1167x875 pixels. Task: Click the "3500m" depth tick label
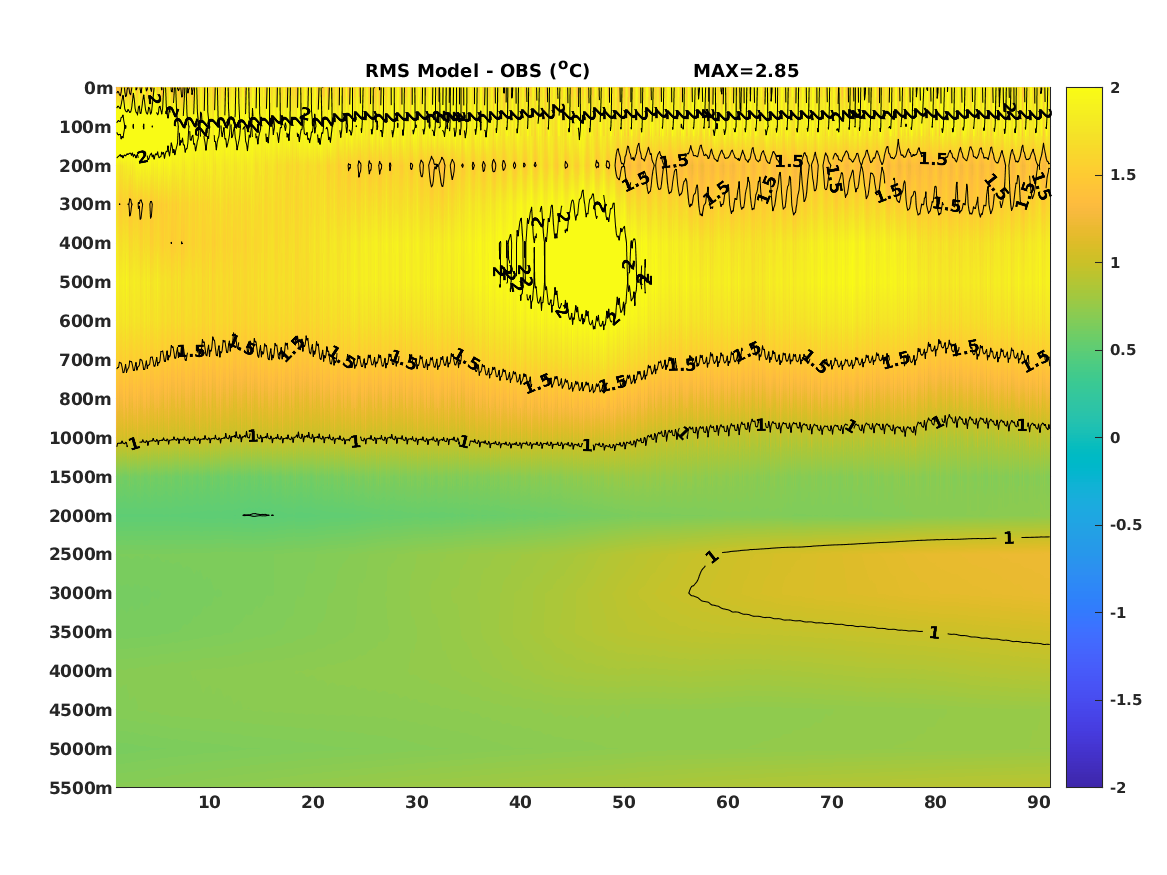click(x=81, y=632)
